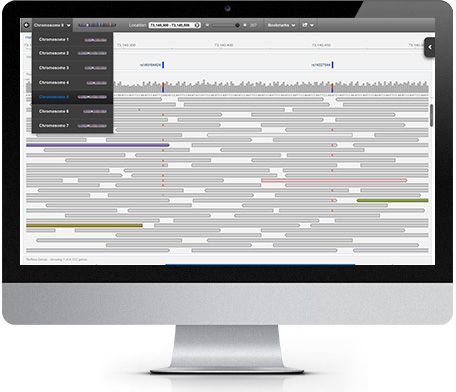
Task: Click the blue marker beside second variant
Action: click(x=332, y=65)
